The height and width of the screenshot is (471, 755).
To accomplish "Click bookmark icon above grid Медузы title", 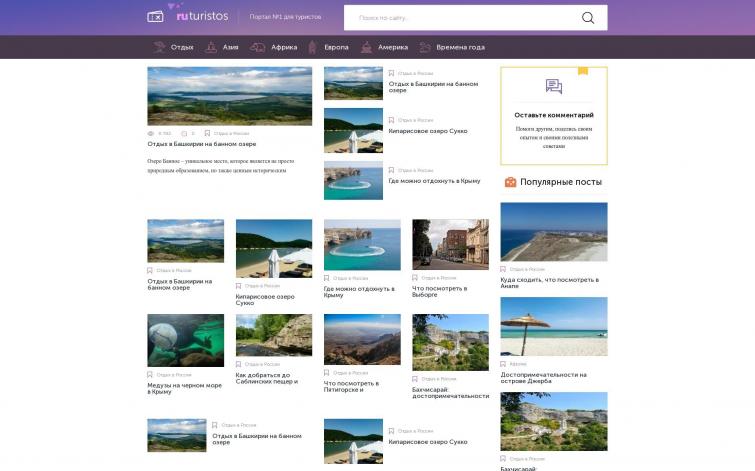I will point(150,375).
